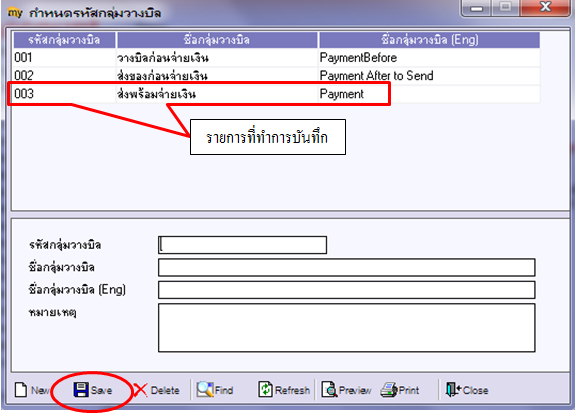576x416 pixels.
Task: Select row 003 Payment
Action: click(277, 94)
